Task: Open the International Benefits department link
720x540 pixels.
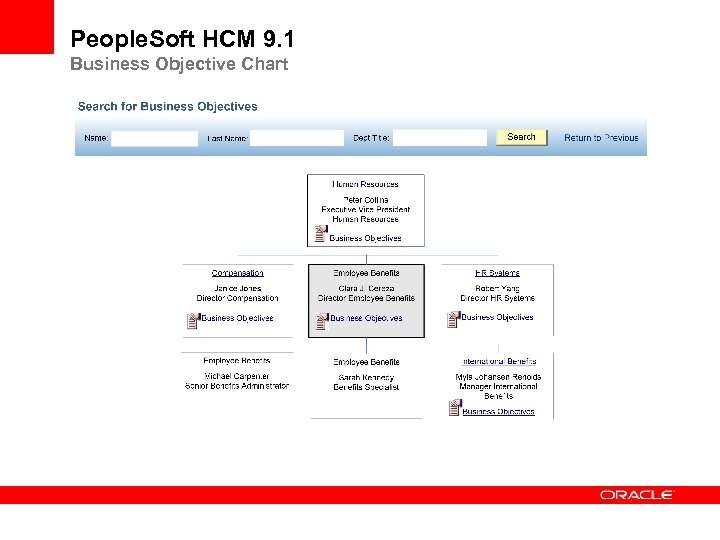Action: click(x=499, y=361)
